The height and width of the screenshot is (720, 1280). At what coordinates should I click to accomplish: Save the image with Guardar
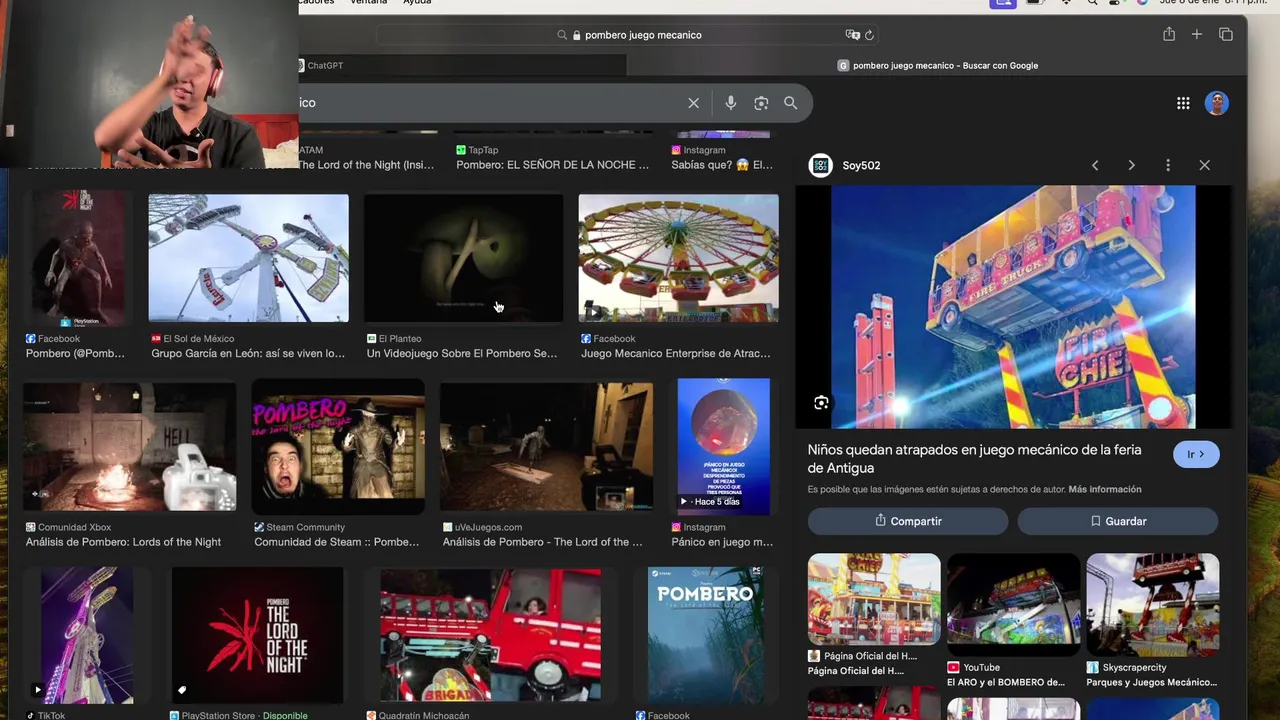1118,521
